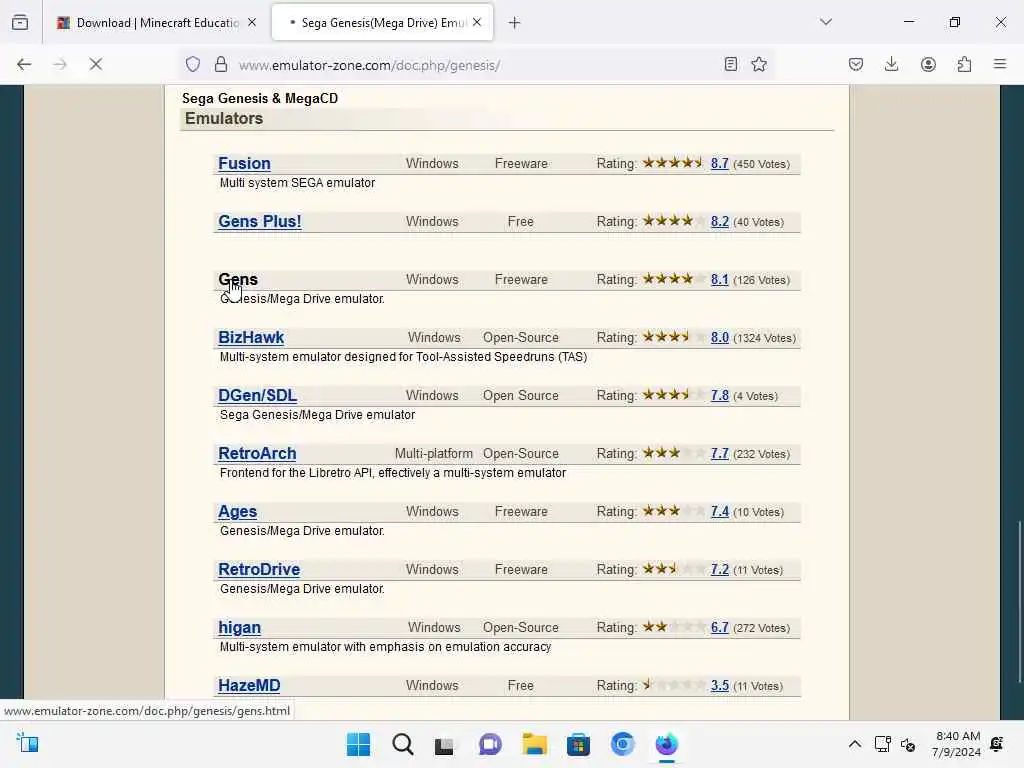Viewport: 1024px width, 768px height.
Task: Open the Firefox View icon
Action: tap(20, 23)
